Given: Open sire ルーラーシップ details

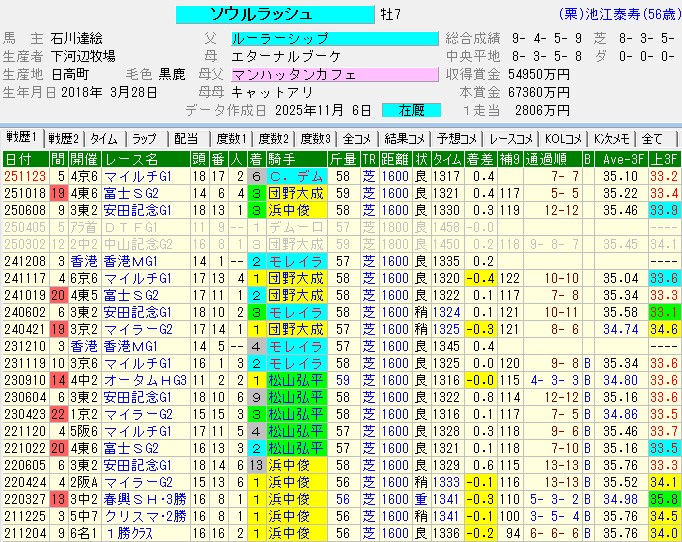Looking at the screenshot, I should [334, 39].
